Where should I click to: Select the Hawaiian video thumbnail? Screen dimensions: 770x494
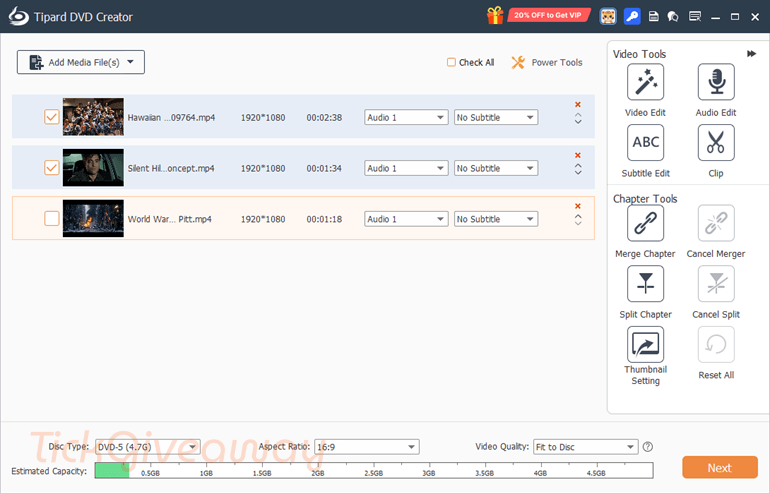click(x=93, y=117)
